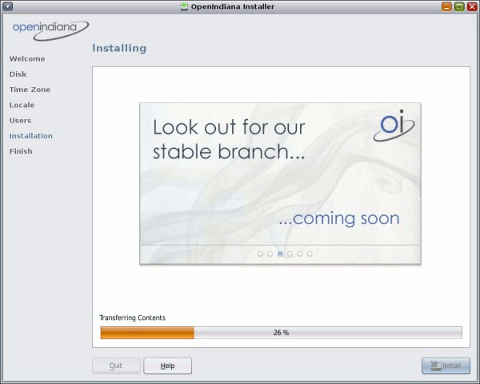Image resolution: width=480 pixels, height=384 pixels.
Task: Select the second slideshow indicator dot
Action: pos(270,254)
